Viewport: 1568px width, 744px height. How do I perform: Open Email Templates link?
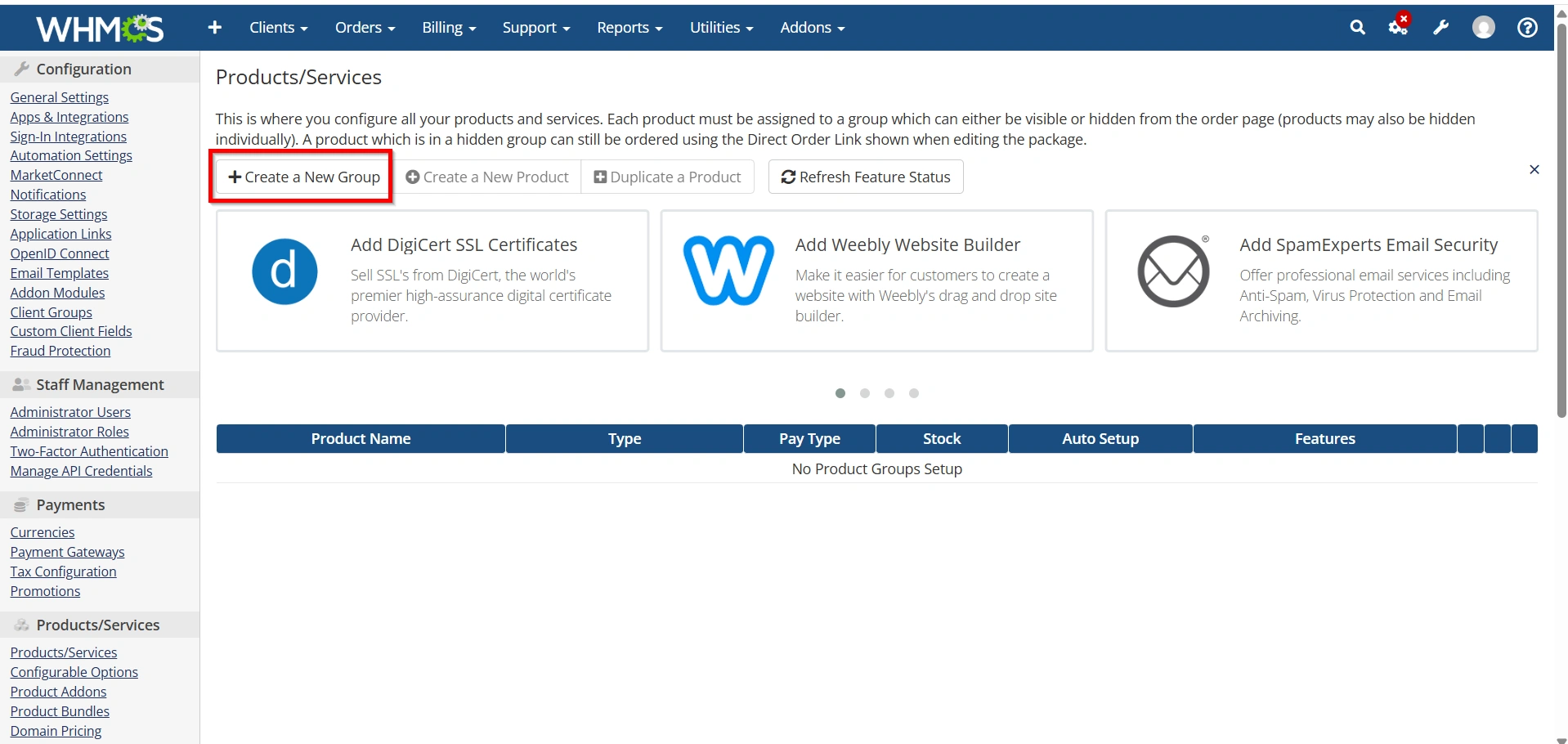click(59, 273)
